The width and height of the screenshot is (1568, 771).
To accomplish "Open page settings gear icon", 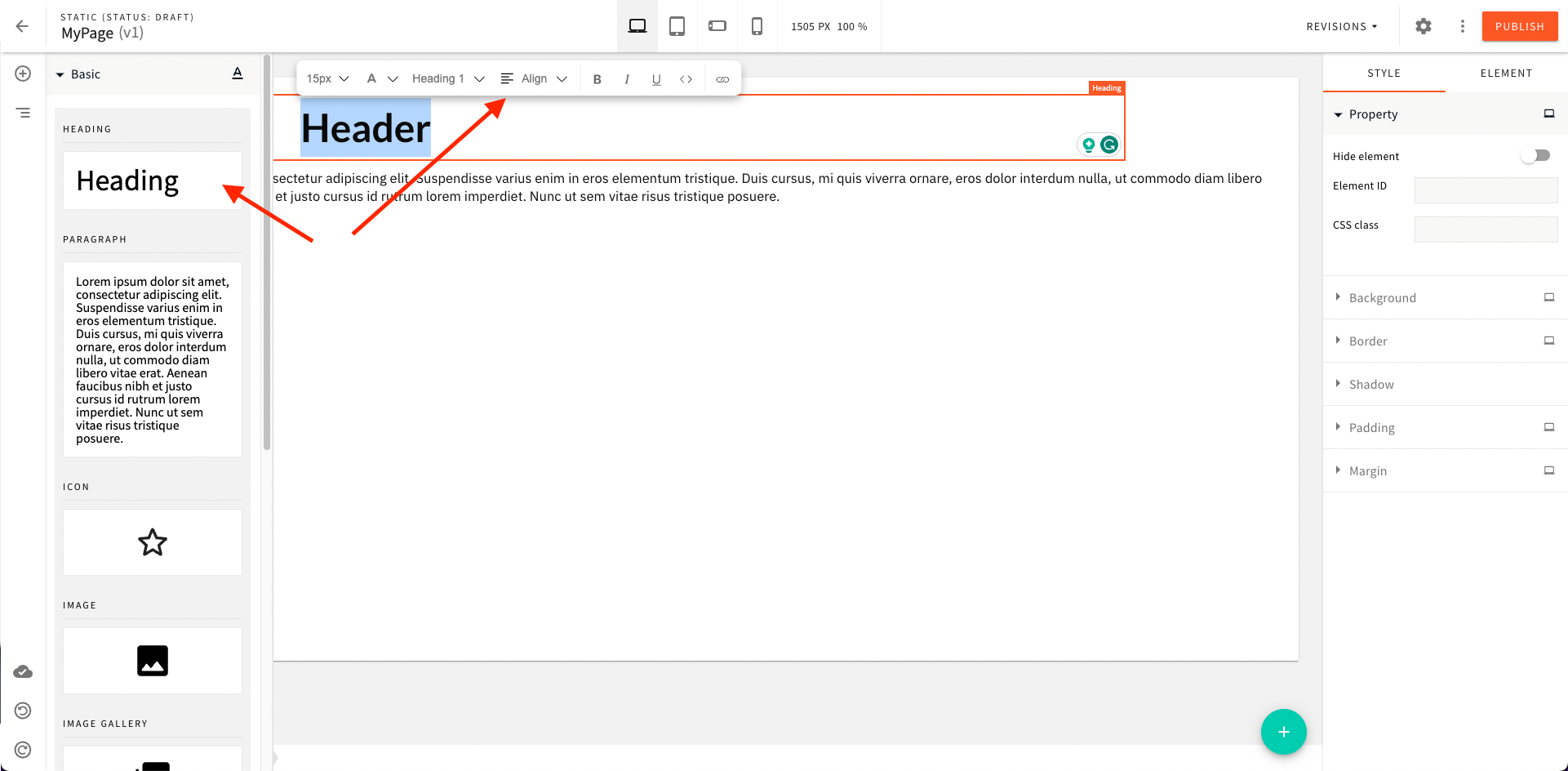I will click(1423, 26).
